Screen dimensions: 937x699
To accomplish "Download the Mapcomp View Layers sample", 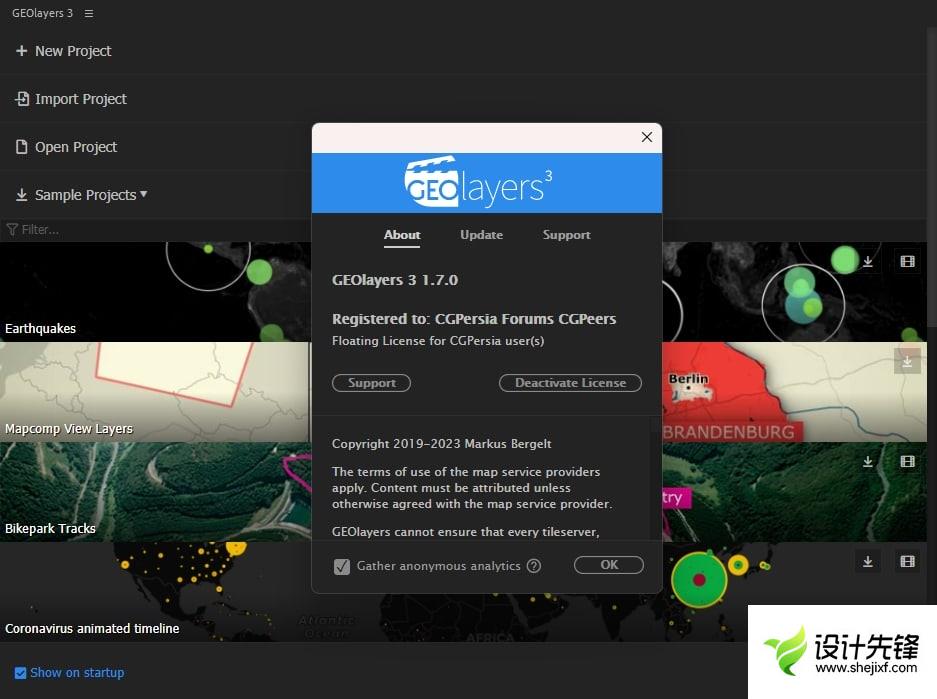I will click(907, 362).
